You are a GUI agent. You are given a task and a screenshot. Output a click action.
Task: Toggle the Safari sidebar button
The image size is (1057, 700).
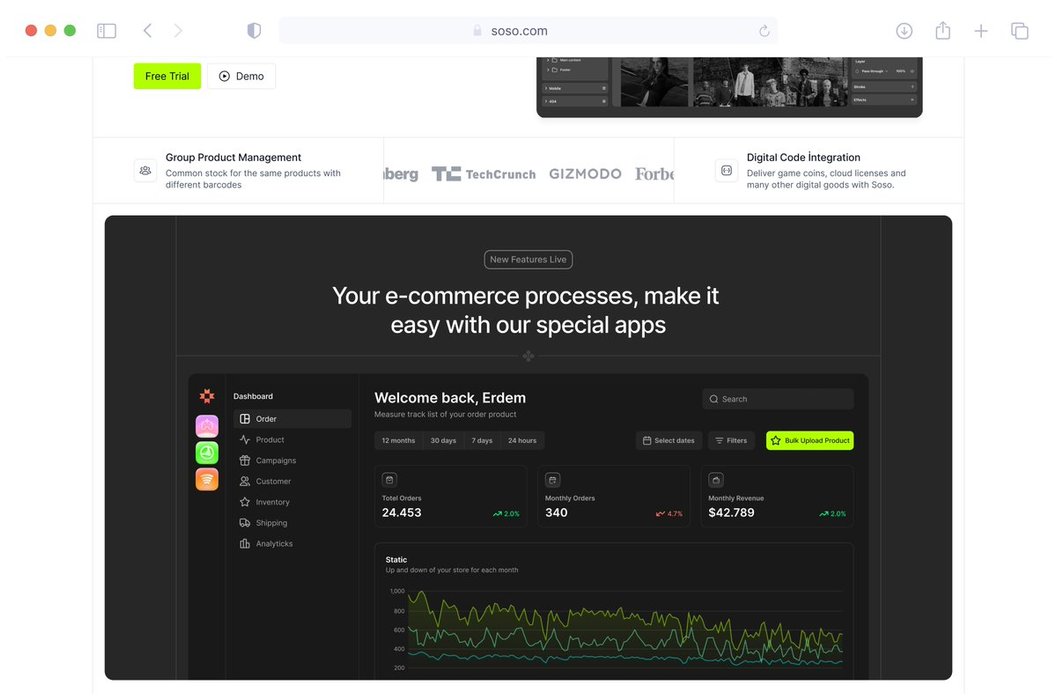pyautogui.click(x=107, y=31)
